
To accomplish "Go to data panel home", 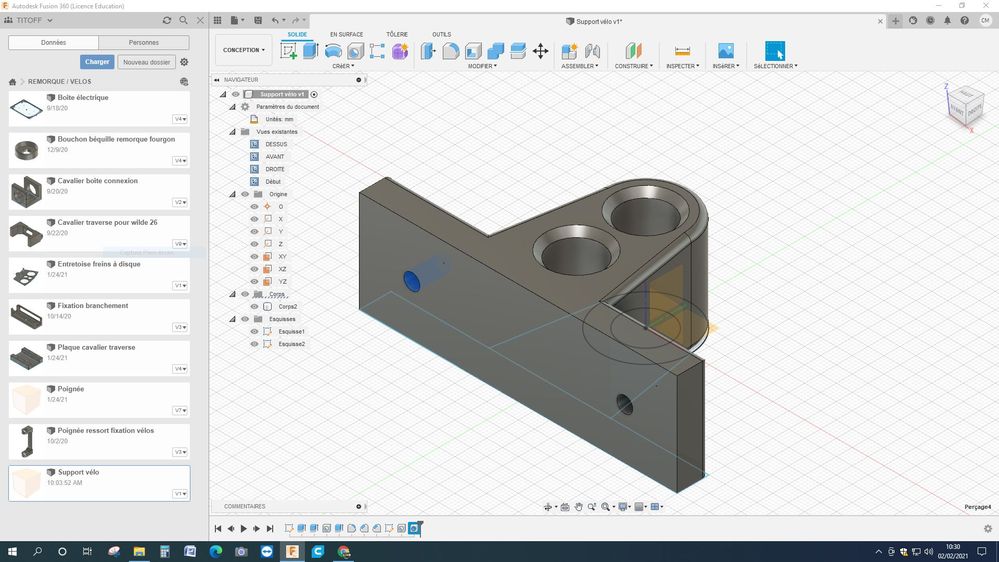I will (12, 82).
